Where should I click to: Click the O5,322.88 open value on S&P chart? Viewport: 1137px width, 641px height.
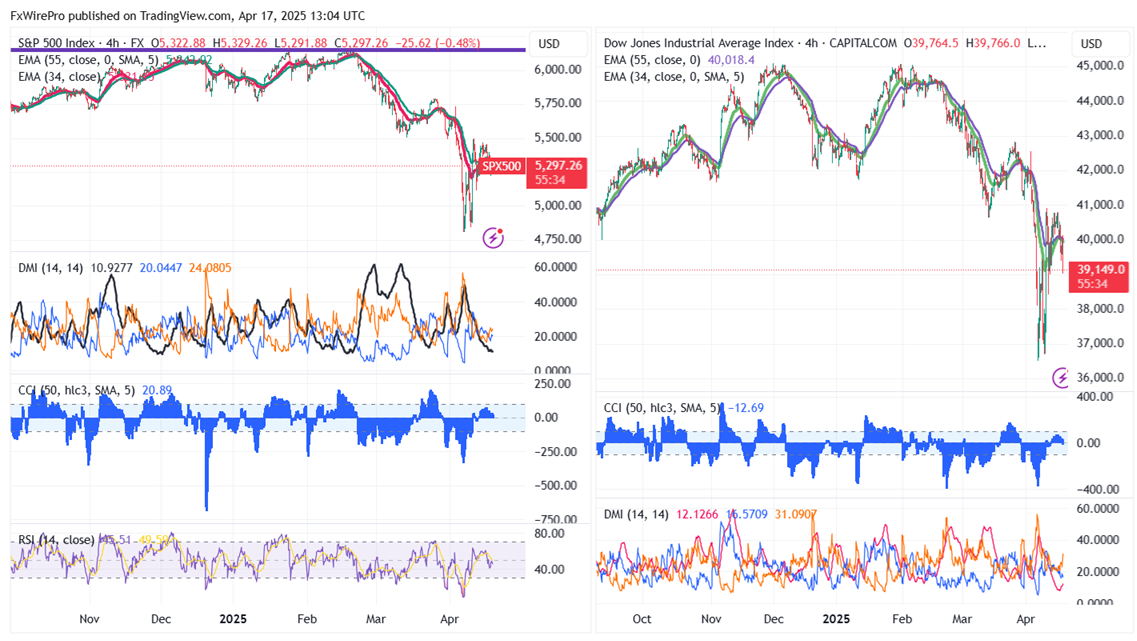point(178,43)
